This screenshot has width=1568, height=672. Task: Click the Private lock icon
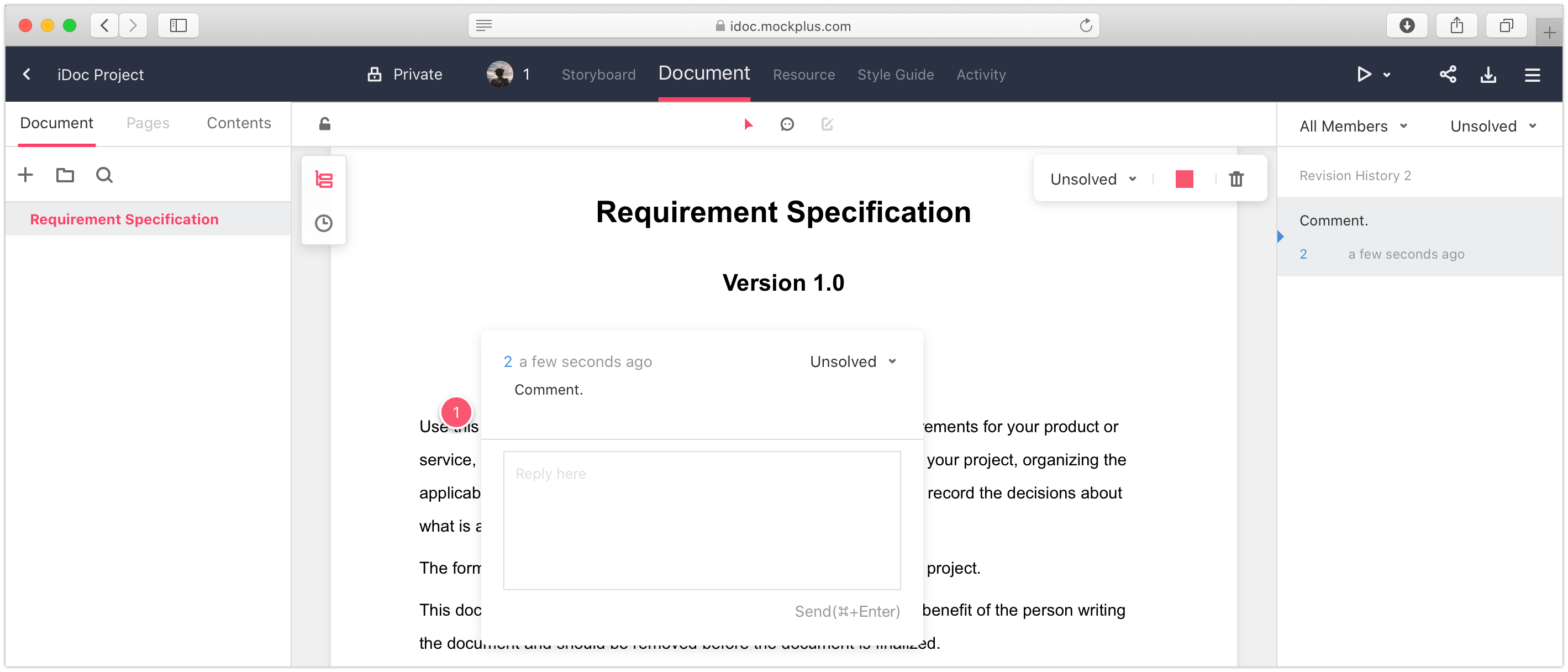(375, 74)
